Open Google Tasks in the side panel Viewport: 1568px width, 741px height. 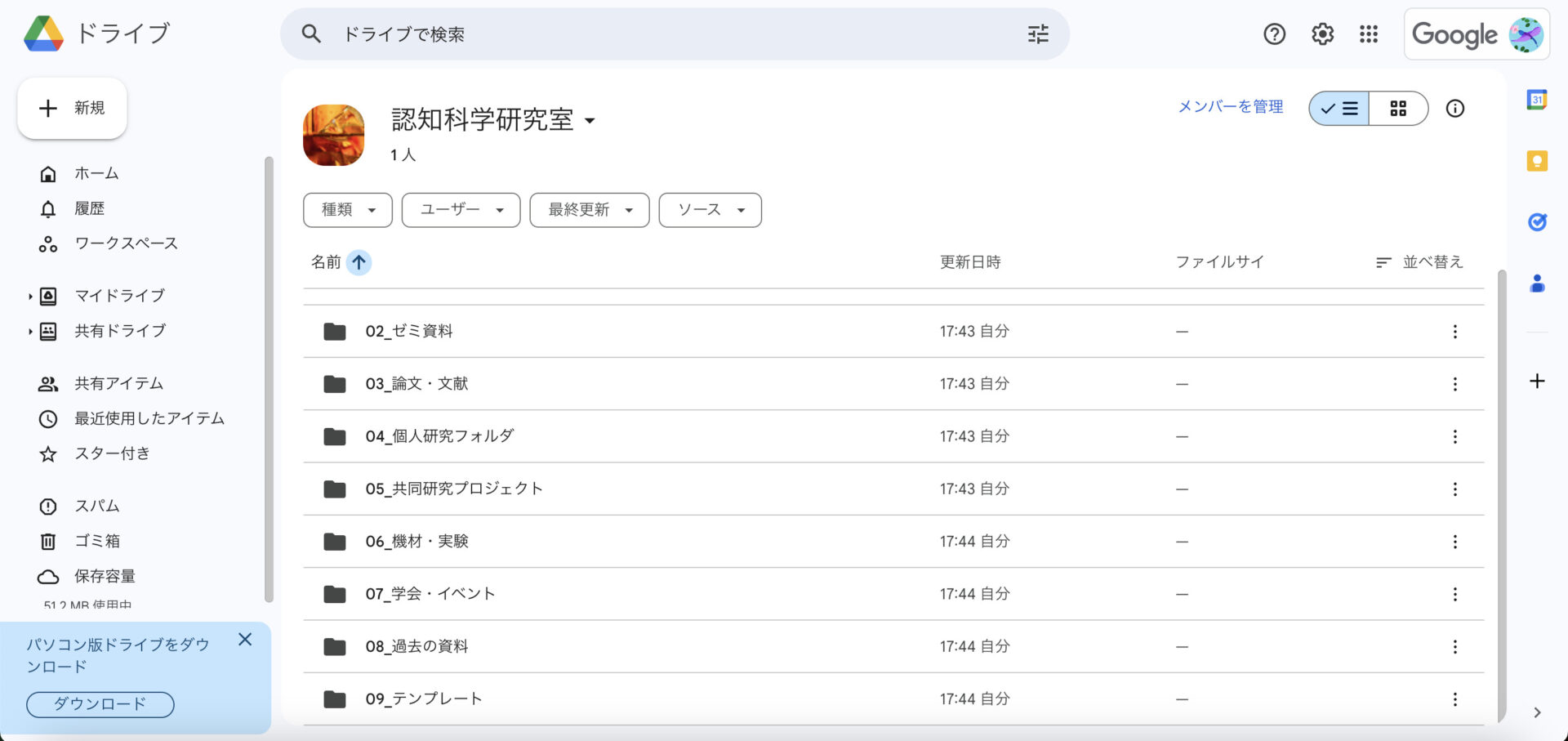(1536, 221)
